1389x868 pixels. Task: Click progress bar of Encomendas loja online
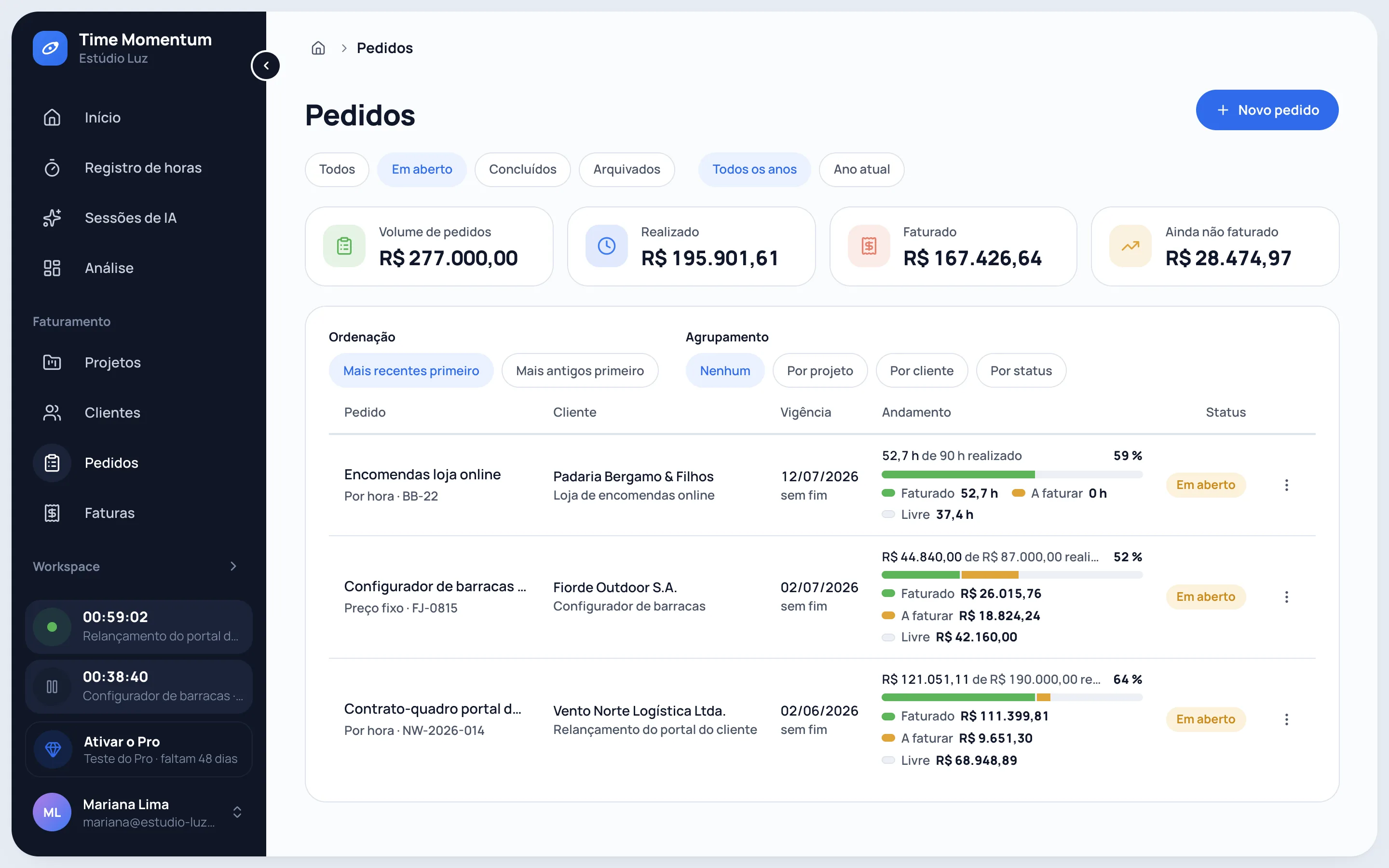coord(1012,475)
